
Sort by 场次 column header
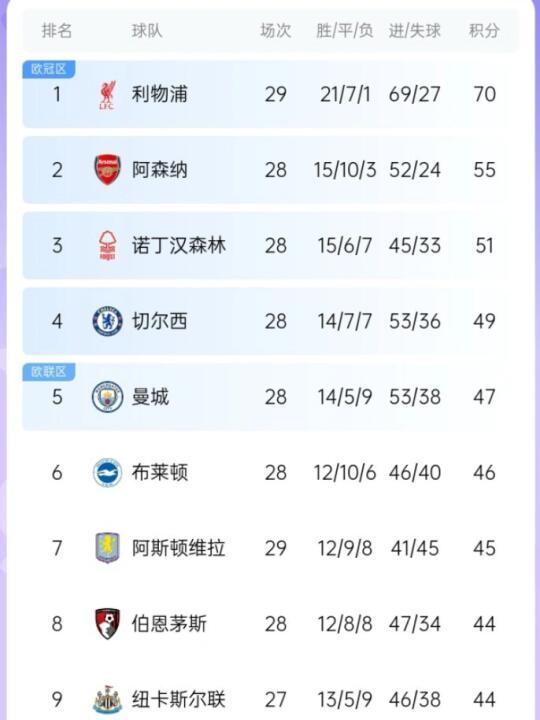pos(276,31)
